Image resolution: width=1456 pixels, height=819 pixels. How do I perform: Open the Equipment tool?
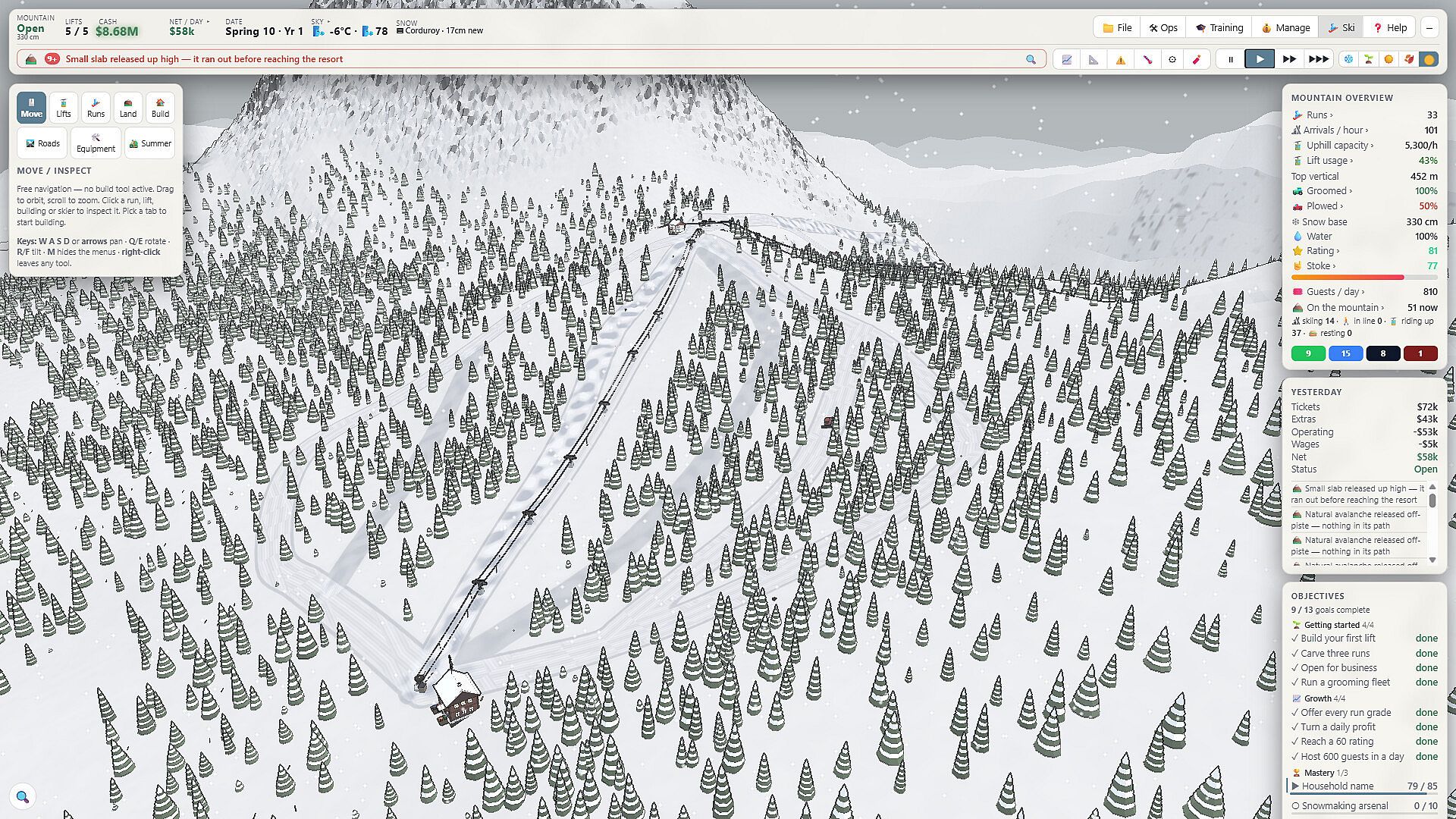tap(96, 143)
